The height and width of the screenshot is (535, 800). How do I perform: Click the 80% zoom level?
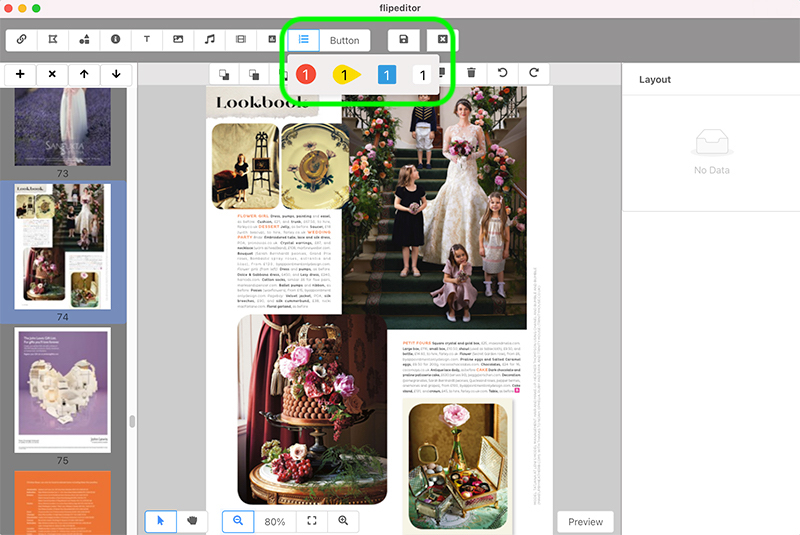point(274,522)
